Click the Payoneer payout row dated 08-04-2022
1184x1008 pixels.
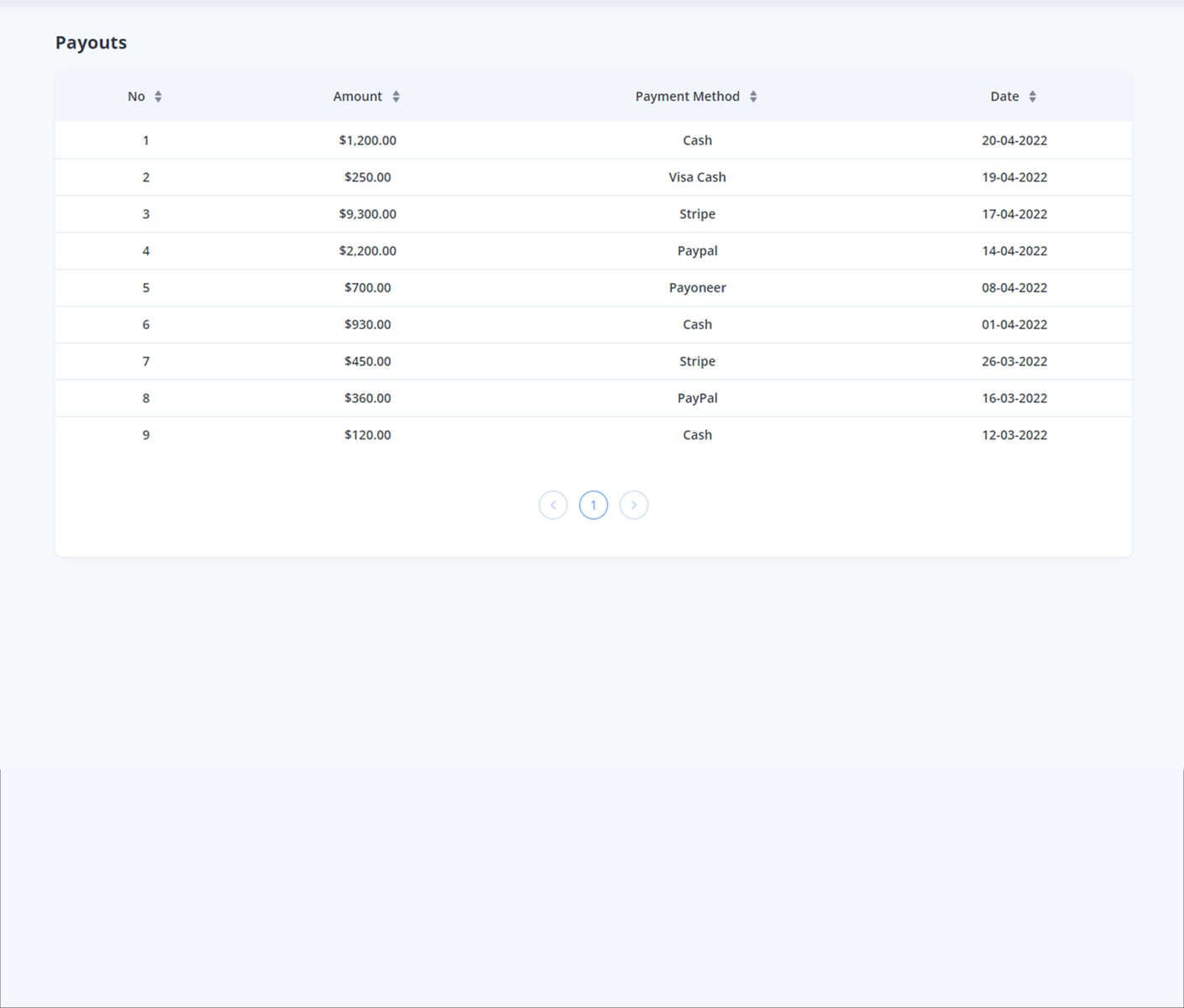(594, 287)
